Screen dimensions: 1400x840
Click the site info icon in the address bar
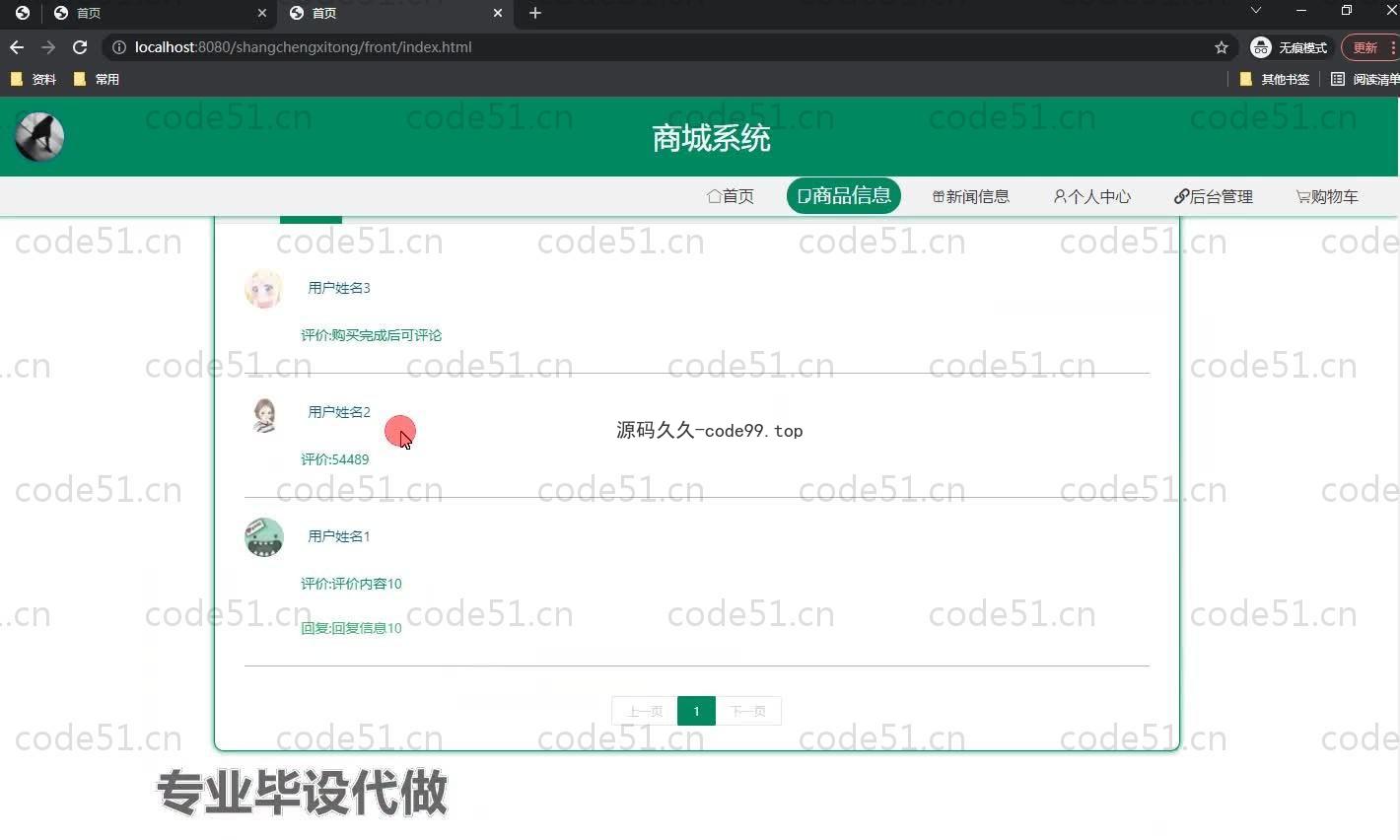pos(119,47)
